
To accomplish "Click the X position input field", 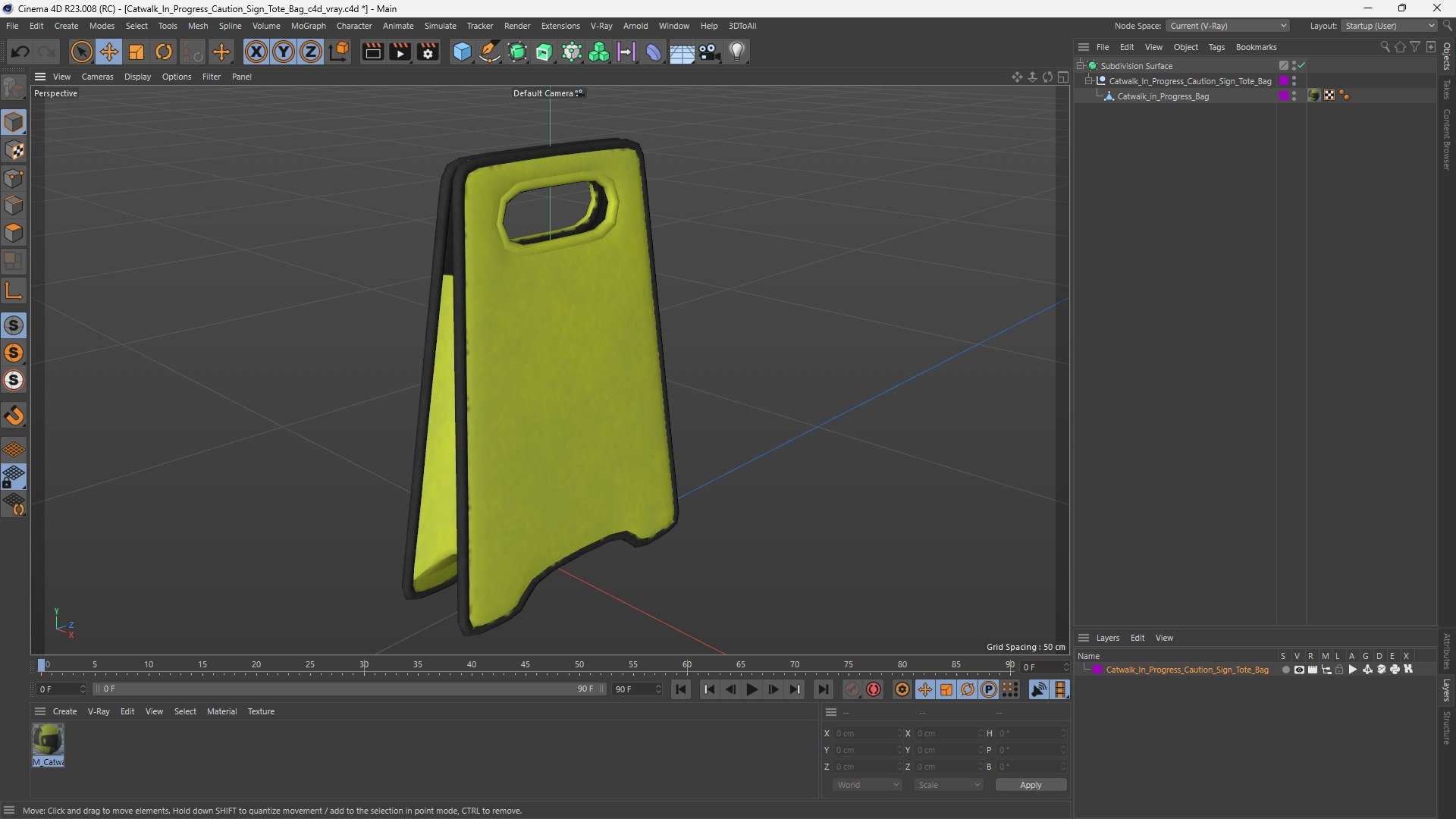I will tap(868, 733).
